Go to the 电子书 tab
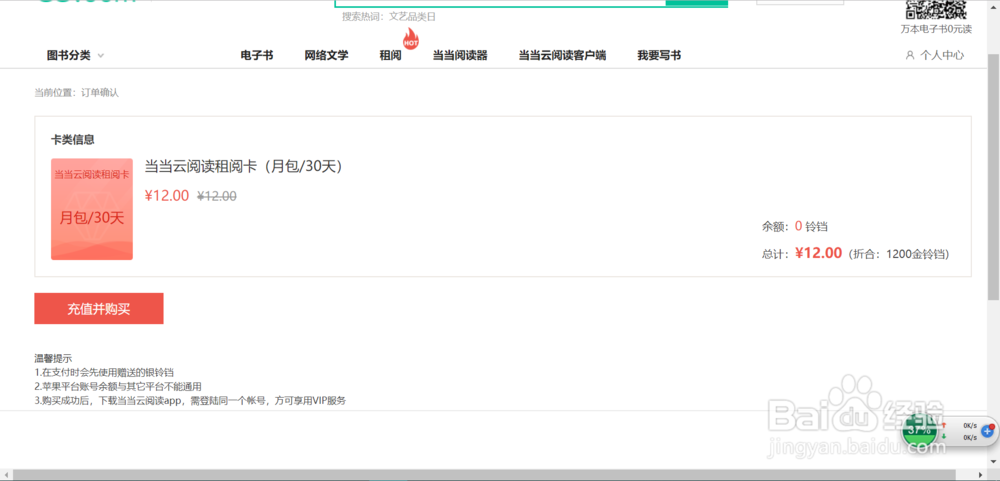 point(256,56)
